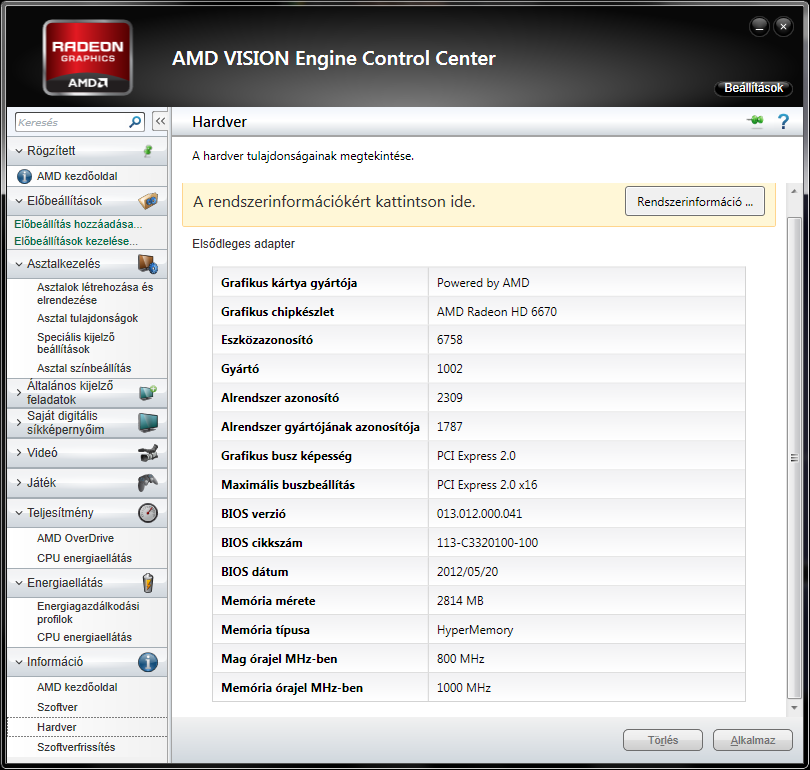
Task: Collapse the sidebar with the double-arrow button
Action: (x=160, y=121)
